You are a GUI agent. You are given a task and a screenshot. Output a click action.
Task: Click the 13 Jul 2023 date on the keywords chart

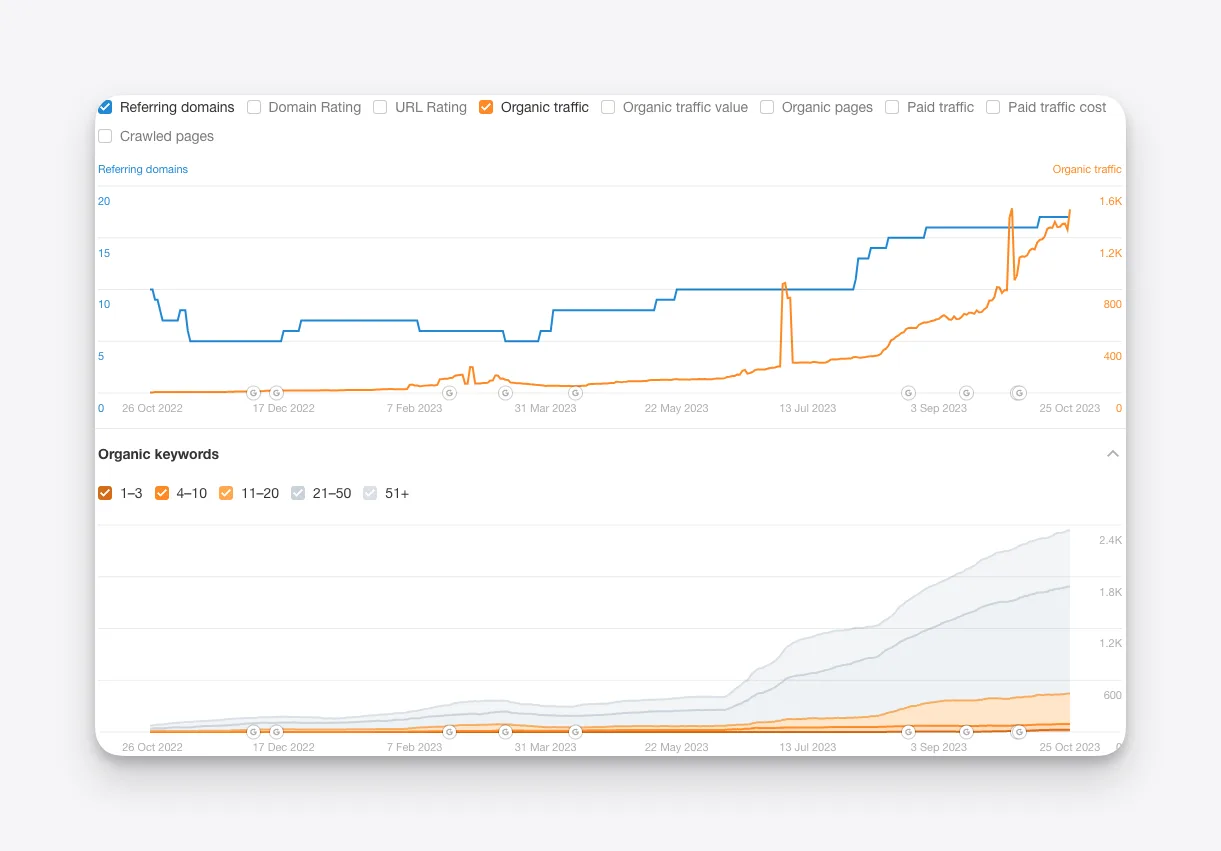tap(808, 747)
